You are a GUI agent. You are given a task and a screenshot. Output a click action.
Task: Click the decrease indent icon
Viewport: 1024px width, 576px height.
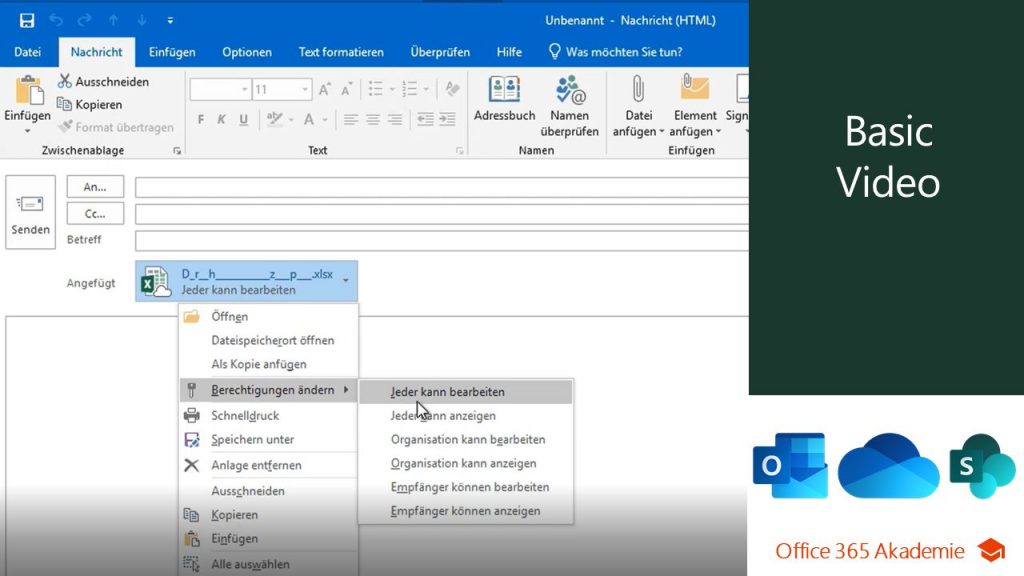coord(425,120)
